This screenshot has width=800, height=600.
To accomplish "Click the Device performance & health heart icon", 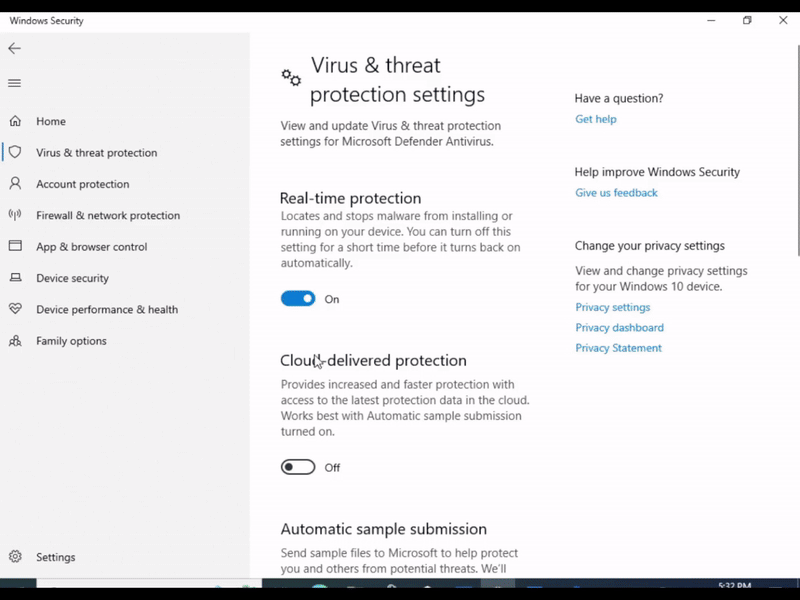I will pos(15,309).
